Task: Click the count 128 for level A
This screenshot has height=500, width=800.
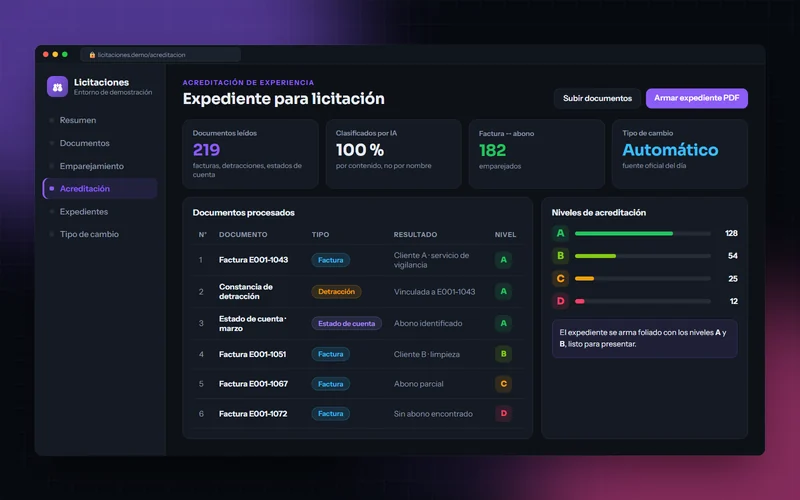Action: [731, 233]
